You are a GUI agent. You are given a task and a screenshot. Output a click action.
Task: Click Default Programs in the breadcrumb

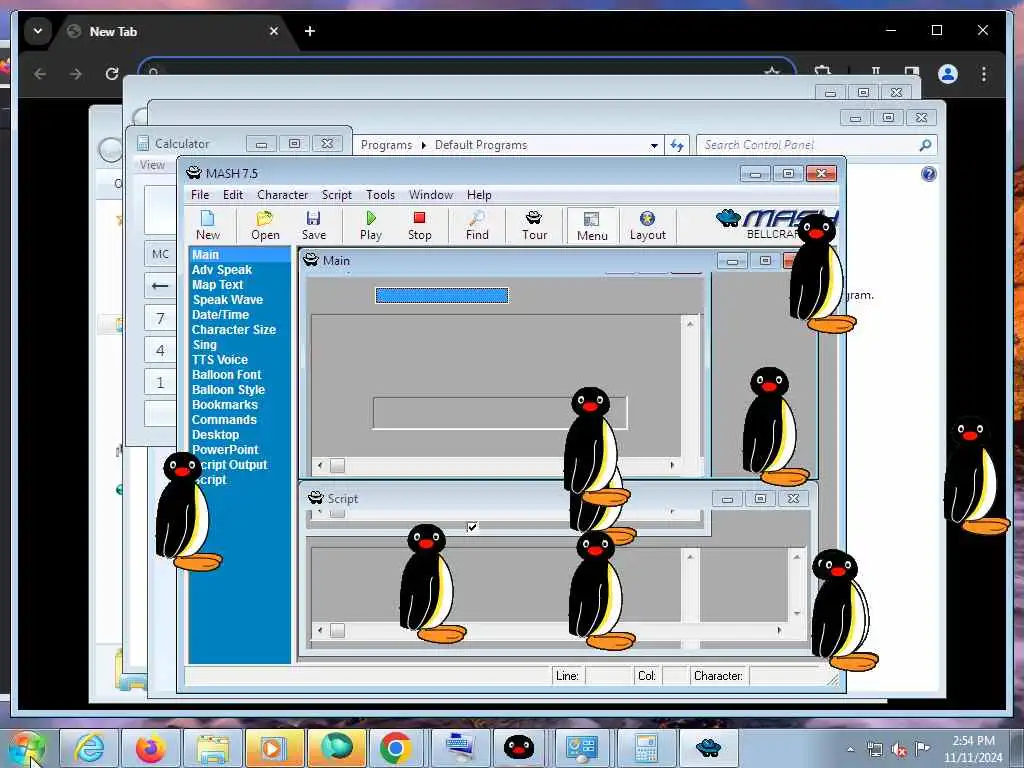pos(481,145)
